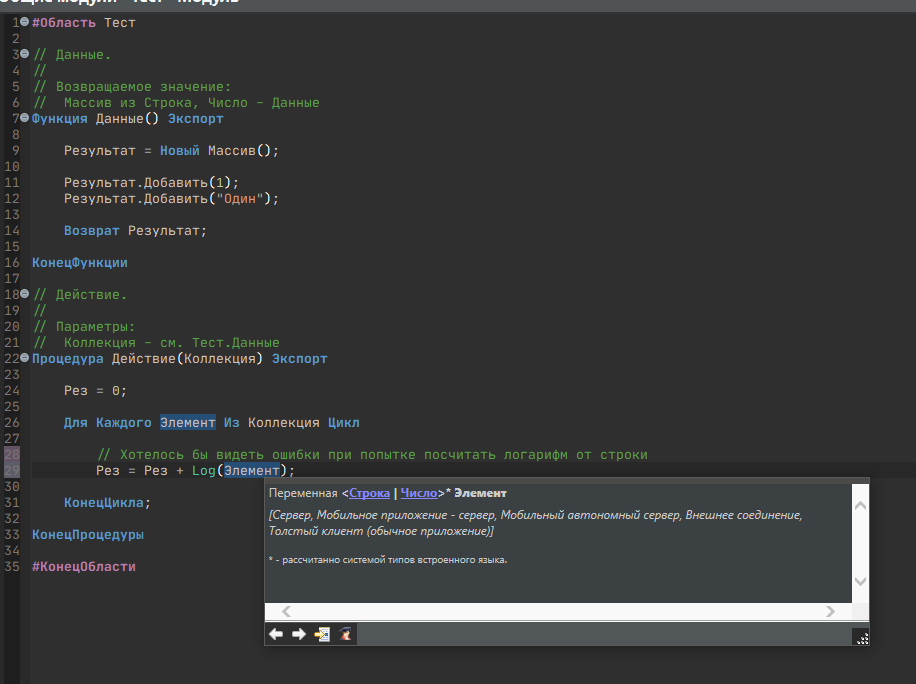Click the Каждого keyword on line 26
This screenshot has height=684, width=916.
(x=124, y=423)
